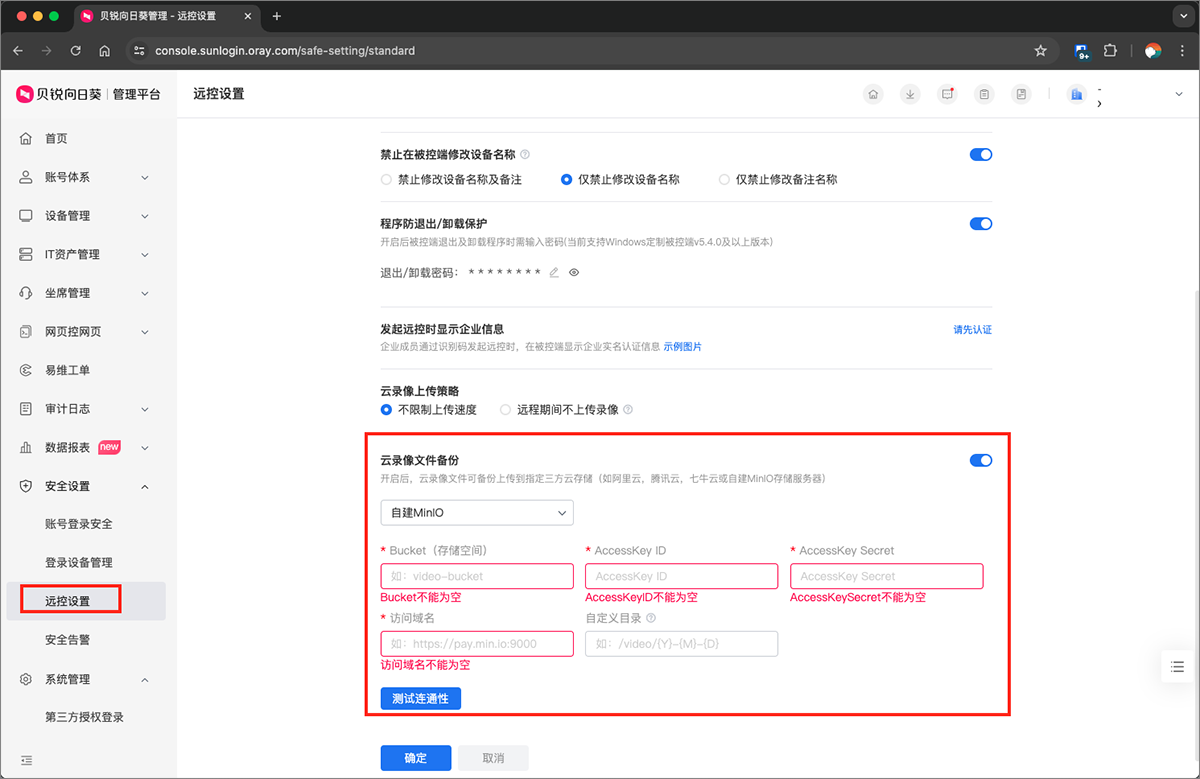The width and height of the screenshot is (1200, 779).
Task: Show the exit/uninstall password with eye icon
Action: [x=574, y=272]
